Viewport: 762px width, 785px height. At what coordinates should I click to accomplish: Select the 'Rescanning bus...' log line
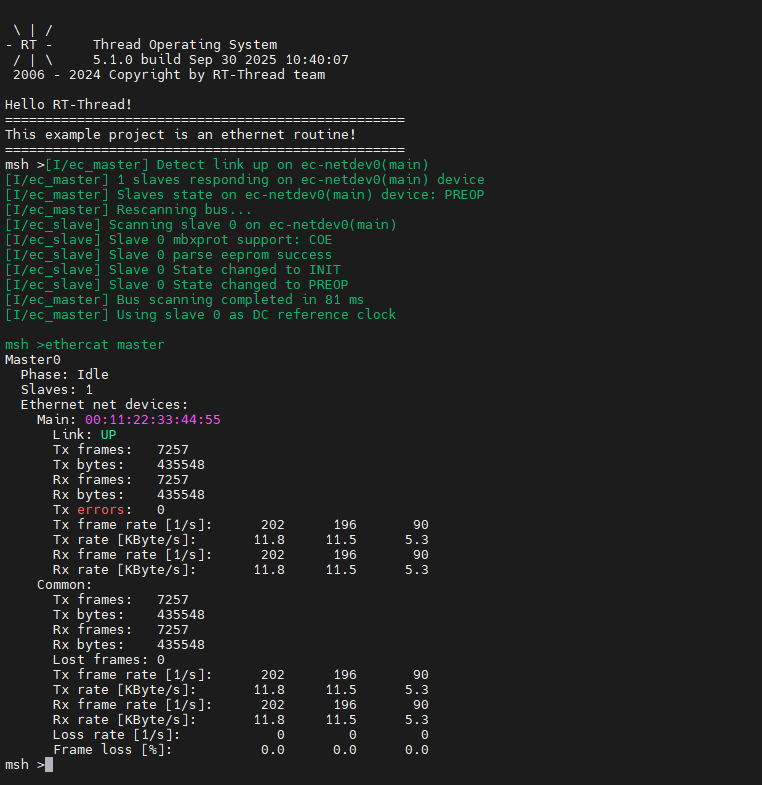130,210
